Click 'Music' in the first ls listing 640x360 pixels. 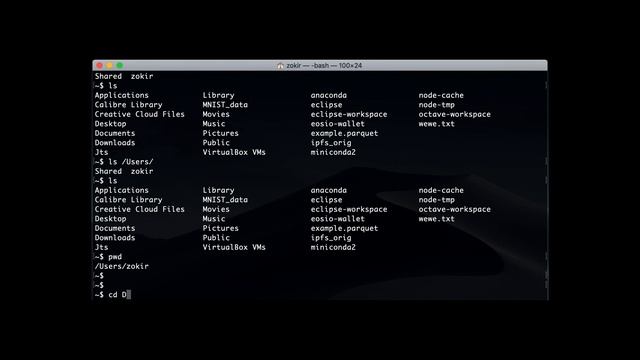(x=214, y=124)
